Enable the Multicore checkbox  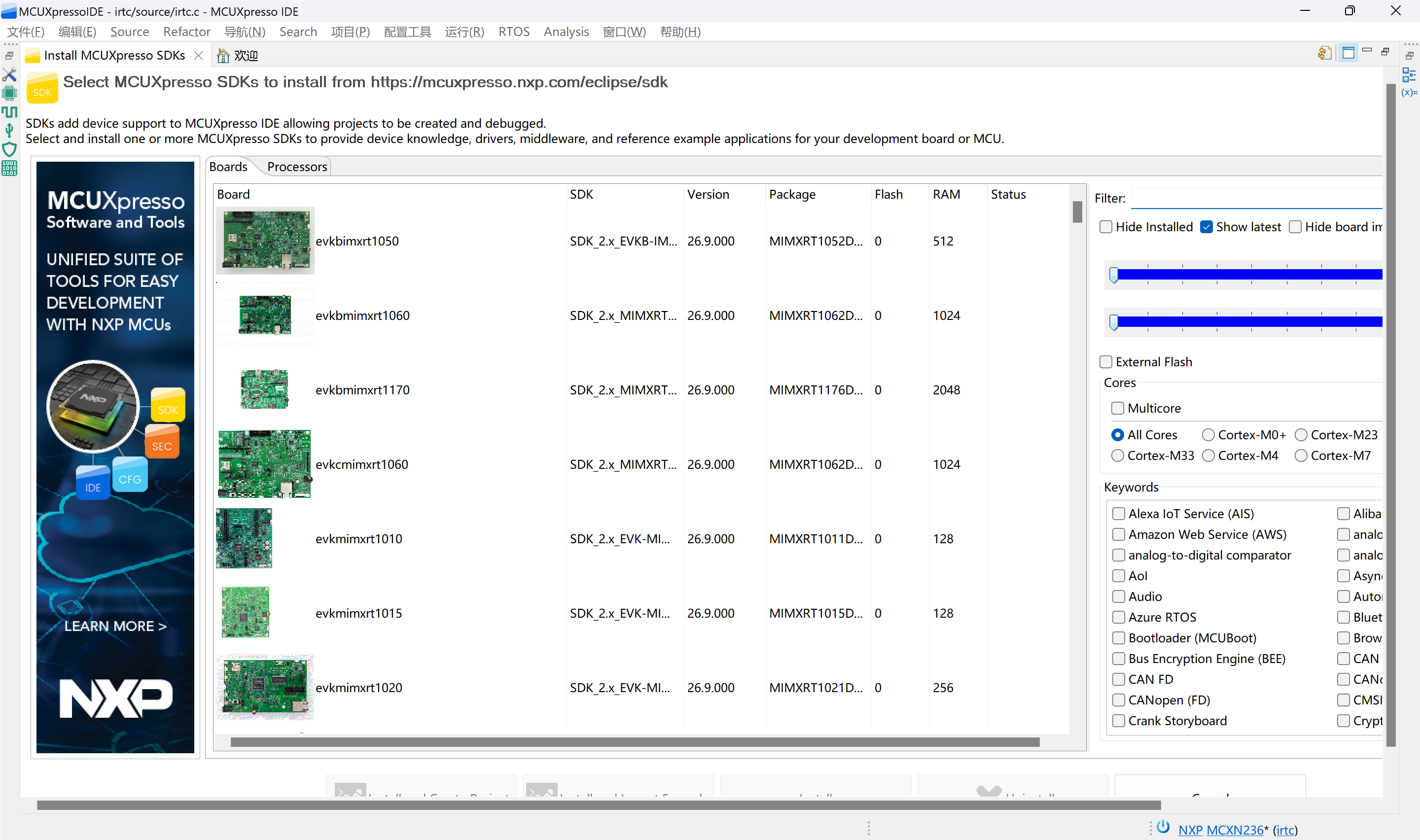(1117, 408)
